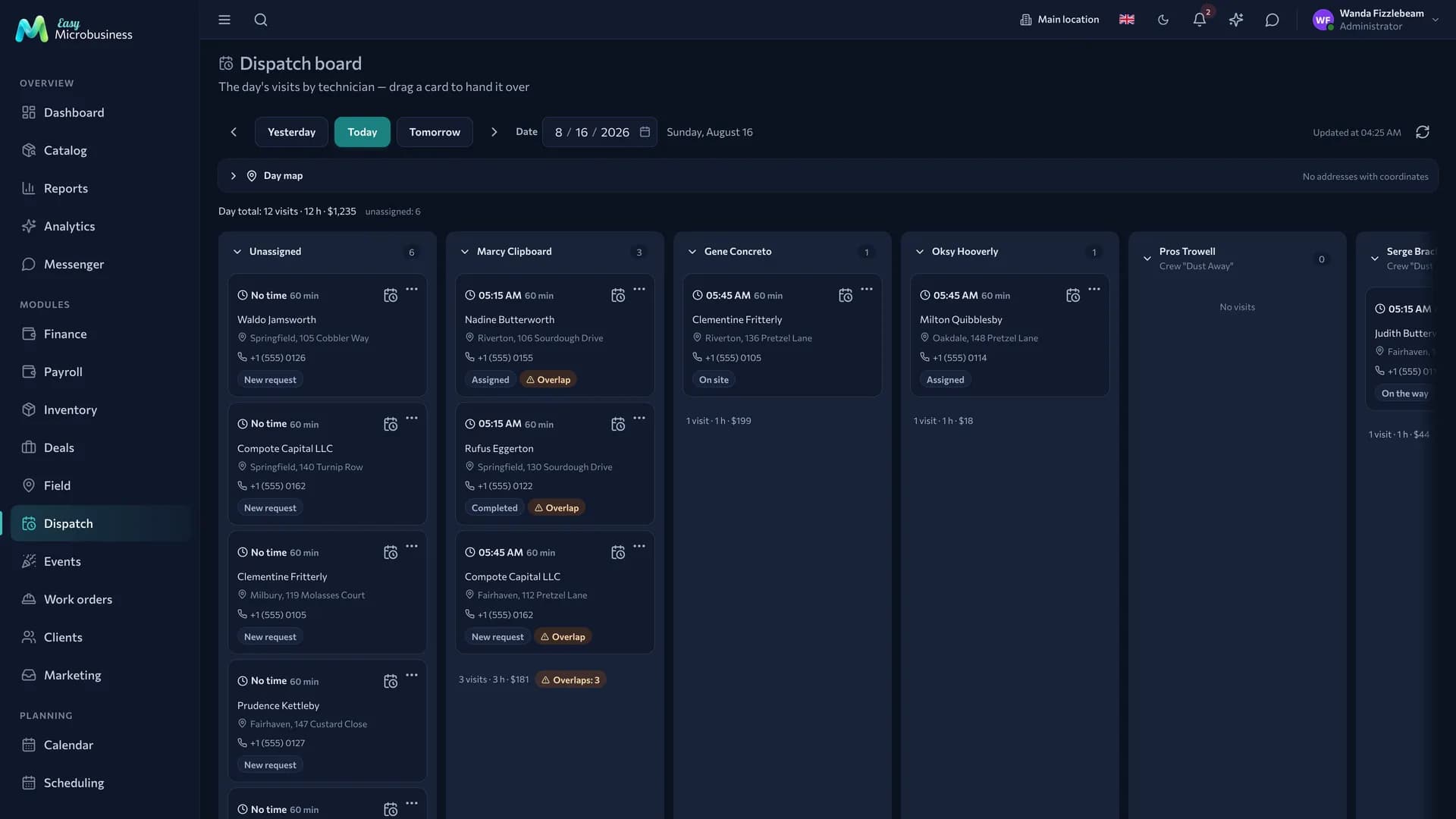Click the Deals sidebar icon
The image size is (1456, 819).
(29, 447)
